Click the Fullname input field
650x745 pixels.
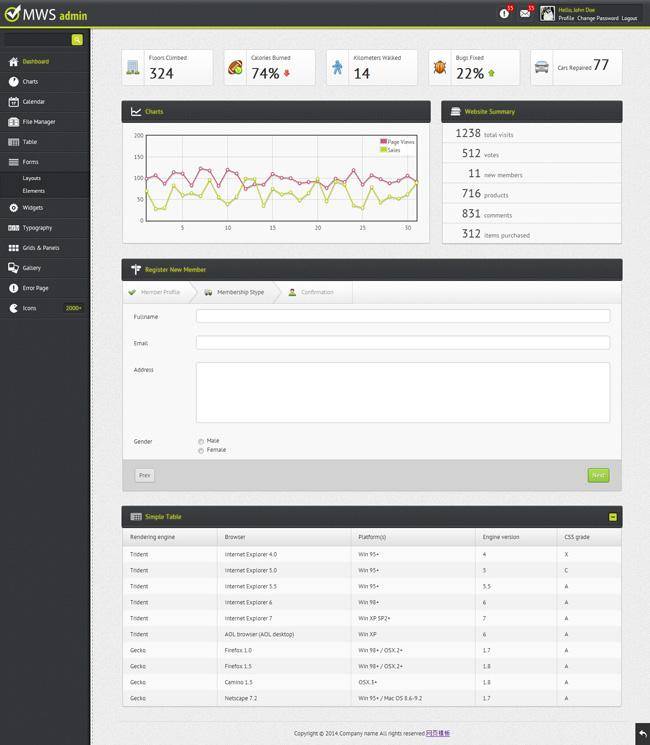pyautogui.click(x=402, y=316)
